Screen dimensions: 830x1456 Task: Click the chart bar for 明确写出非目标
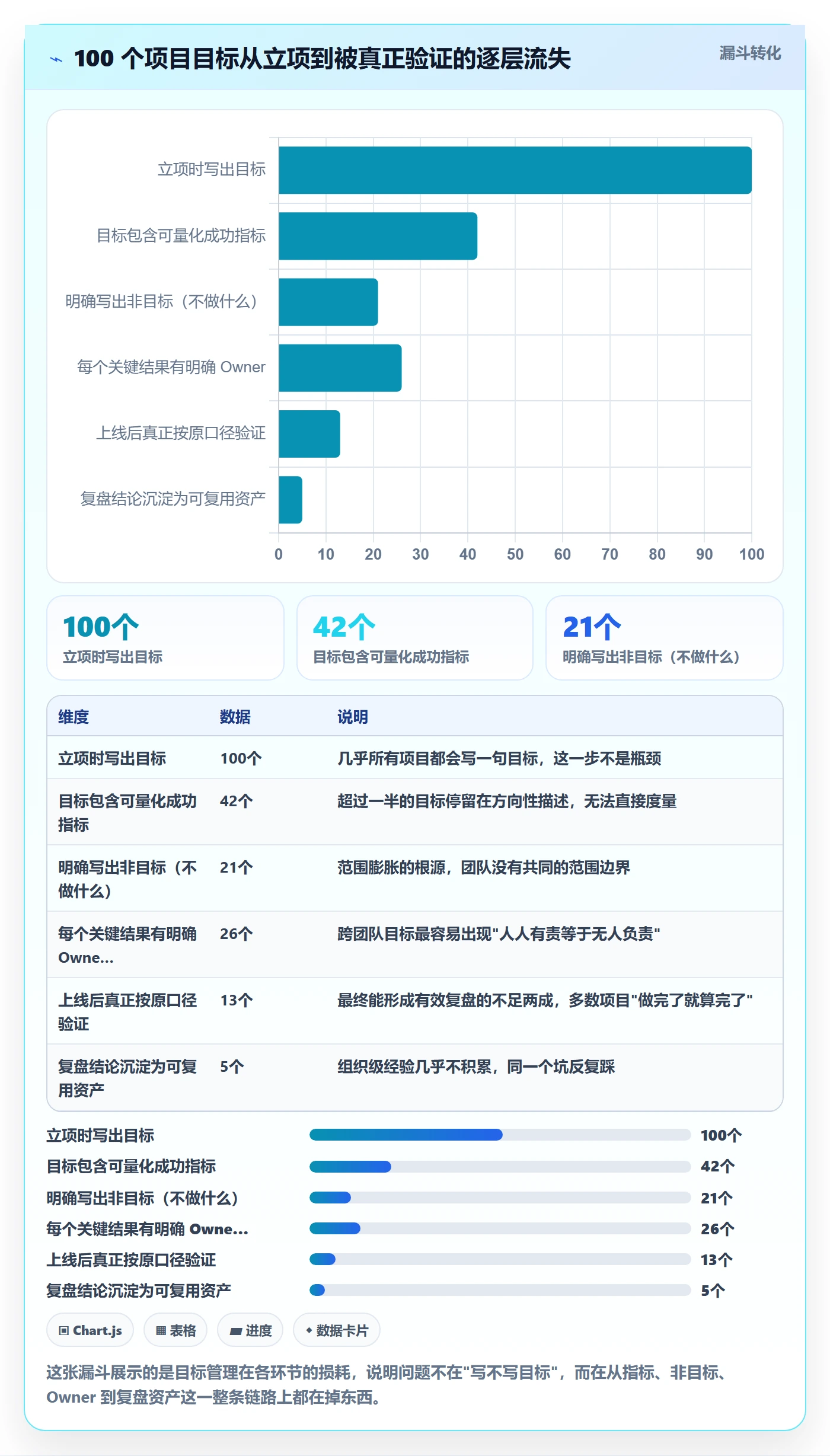(328, 302)
